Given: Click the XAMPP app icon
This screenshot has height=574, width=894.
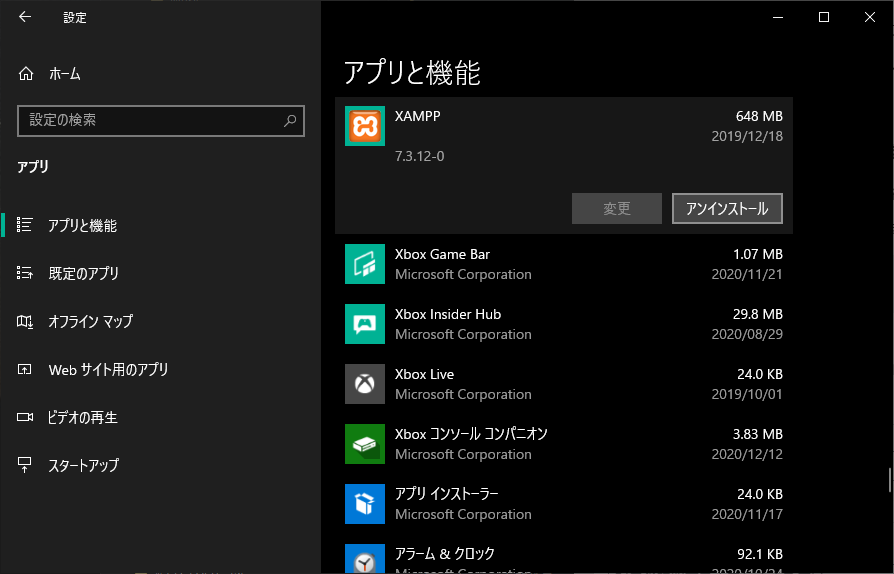Looking at the screenshot, I should pos(365,126).
